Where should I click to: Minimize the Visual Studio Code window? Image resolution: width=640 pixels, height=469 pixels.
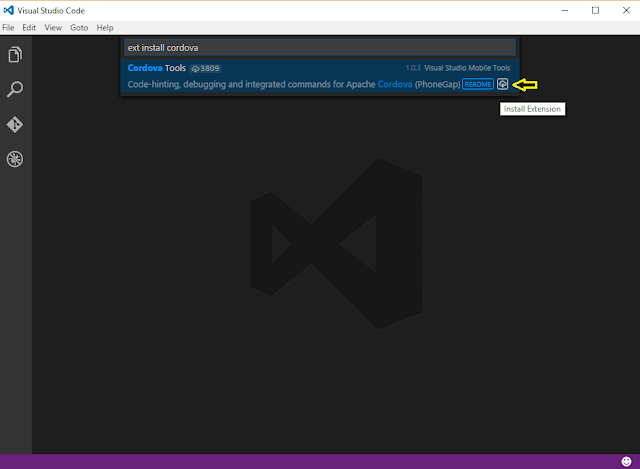(x=565, y=10)
